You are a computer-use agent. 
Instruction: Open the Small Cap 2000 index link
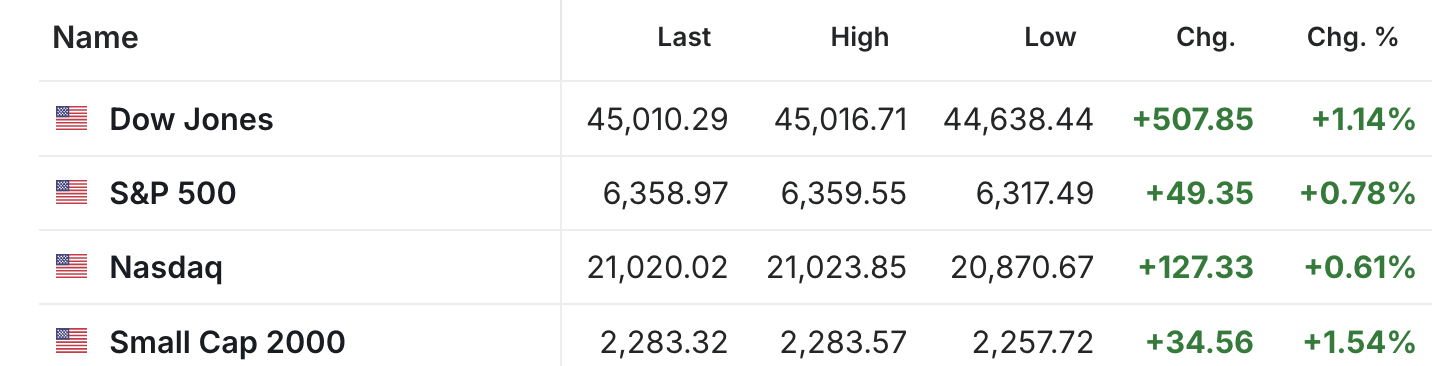click(x=228, y=342)
